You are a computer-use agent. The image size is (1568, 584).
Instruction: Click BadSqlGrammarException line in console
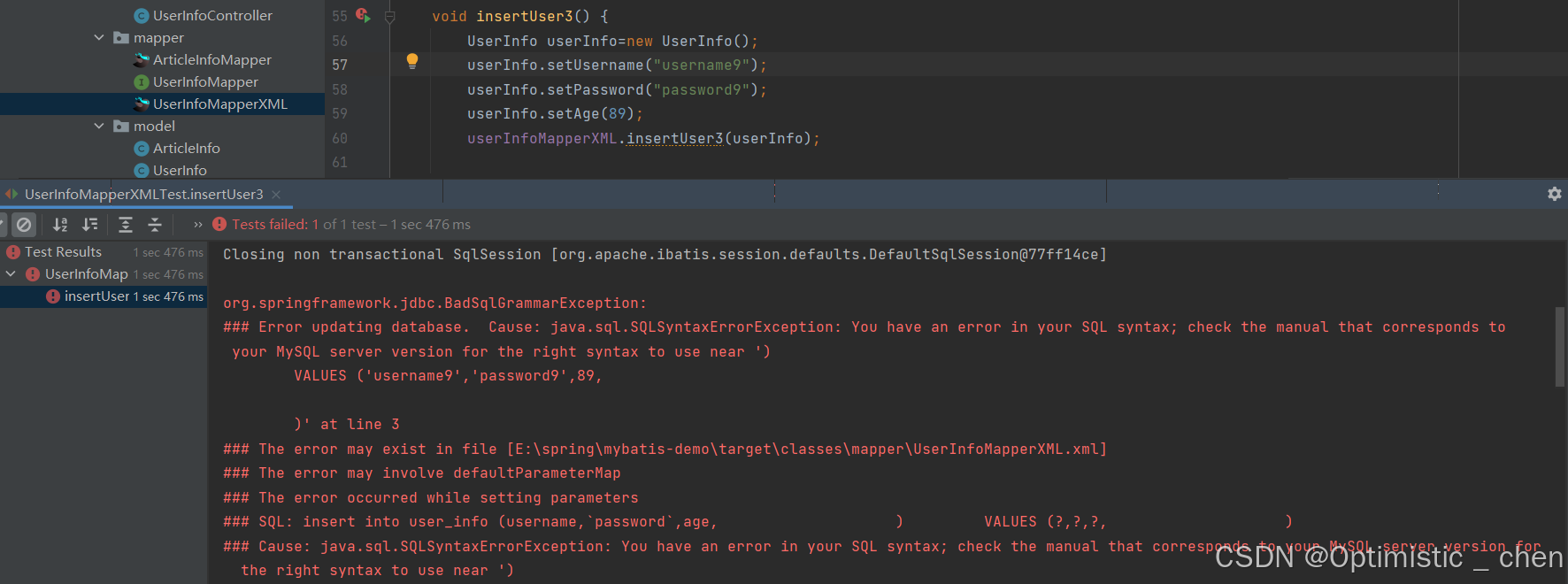(x=434, y=304)
